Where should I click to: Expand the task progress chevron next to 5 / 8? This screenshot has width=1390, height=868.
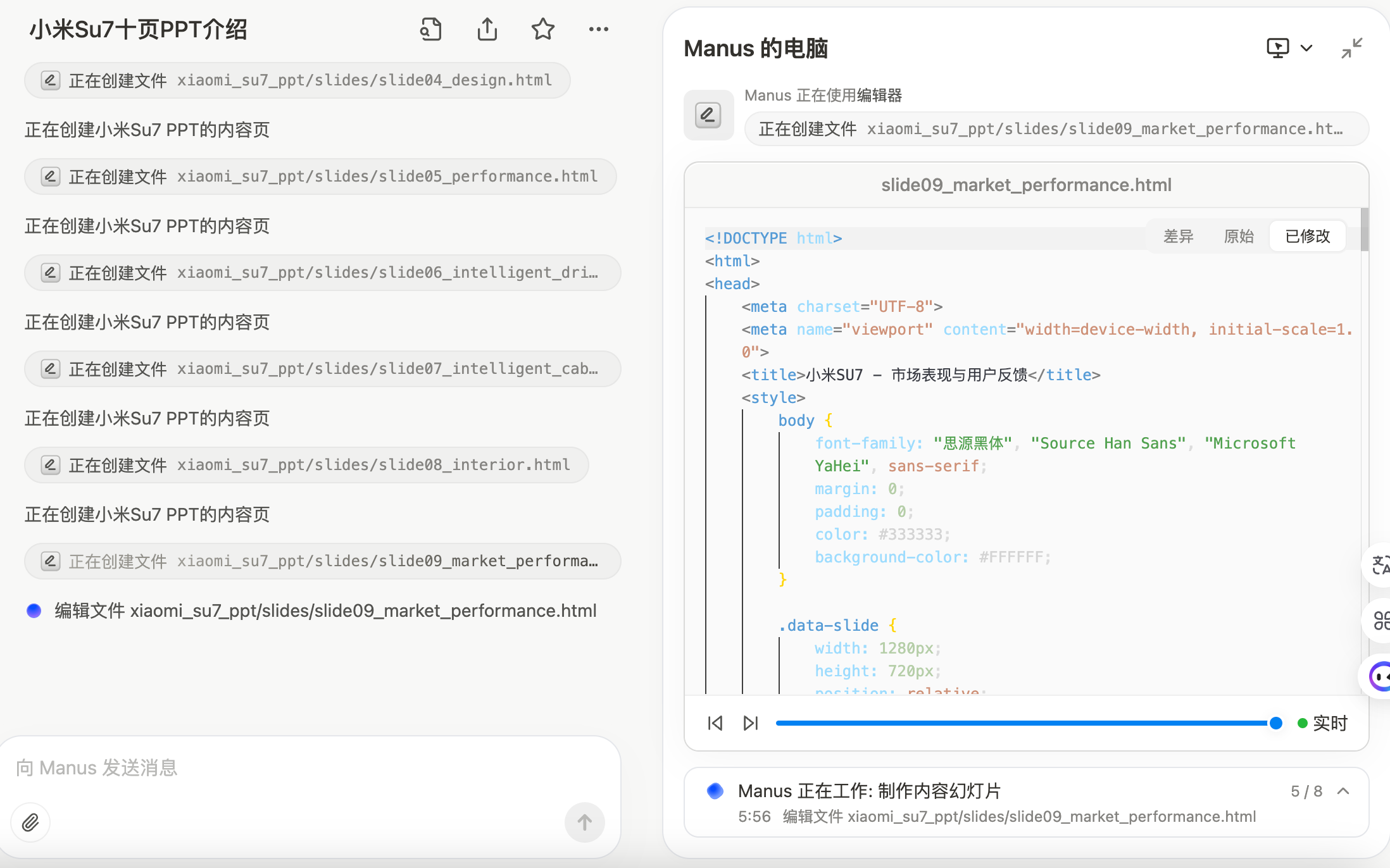[1343, 791]
